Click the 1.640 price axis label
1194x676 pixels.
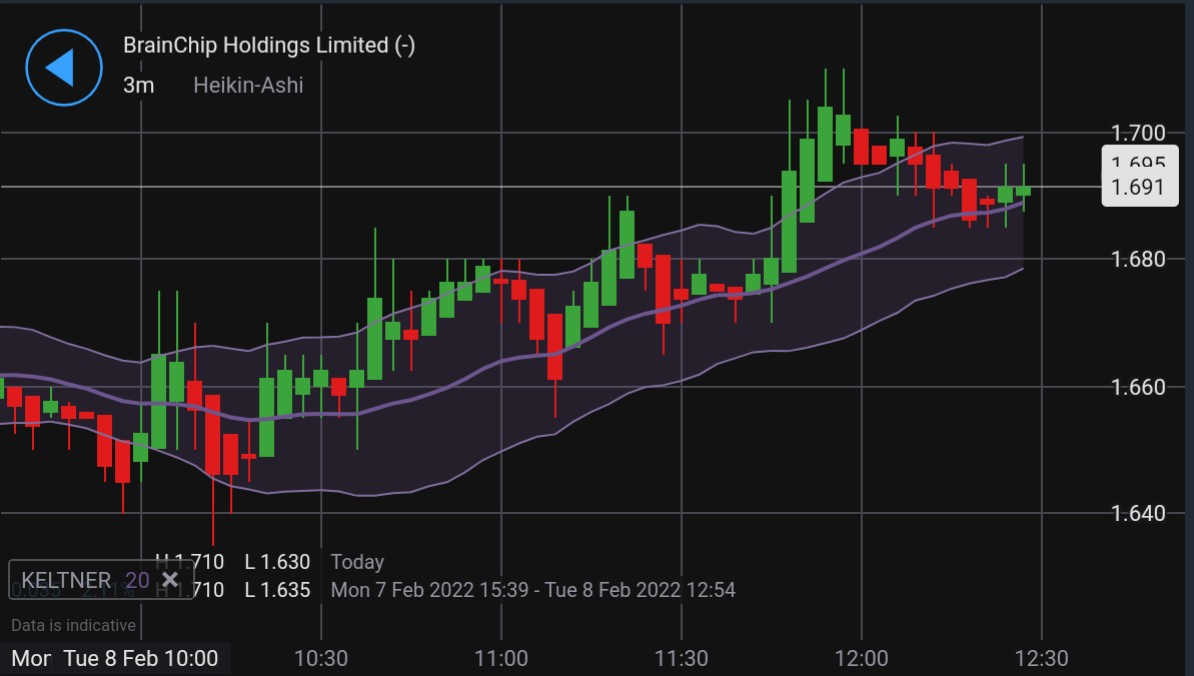pyautogui.click(x=1138, y=514)
